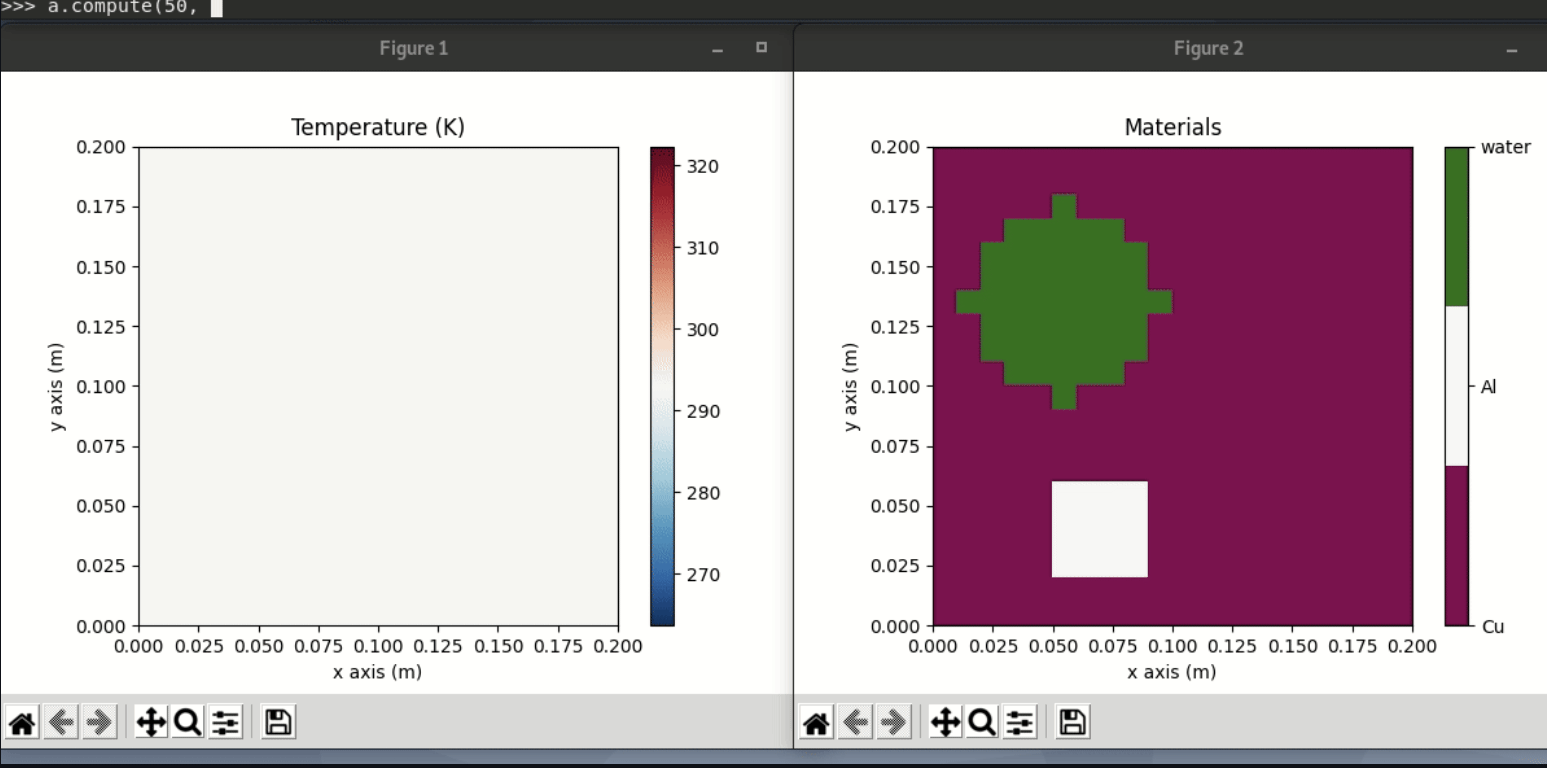Viewport: 1547px width, 768px height.
Task: Toggle Pan tool in Figure 2 toolbar
Action: [x=945, y=721]
